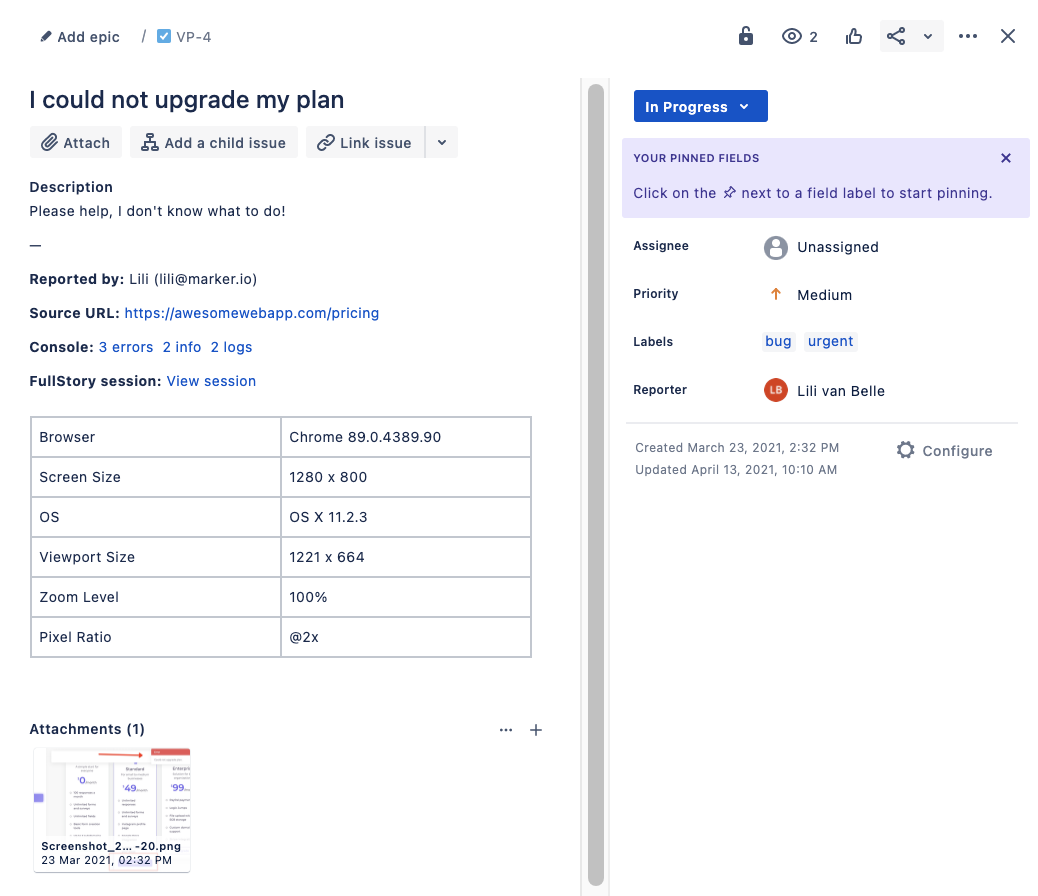The image size is (1038, 896).
Task: Open the attachments ellipsis menu
Action: click(506, 730)
